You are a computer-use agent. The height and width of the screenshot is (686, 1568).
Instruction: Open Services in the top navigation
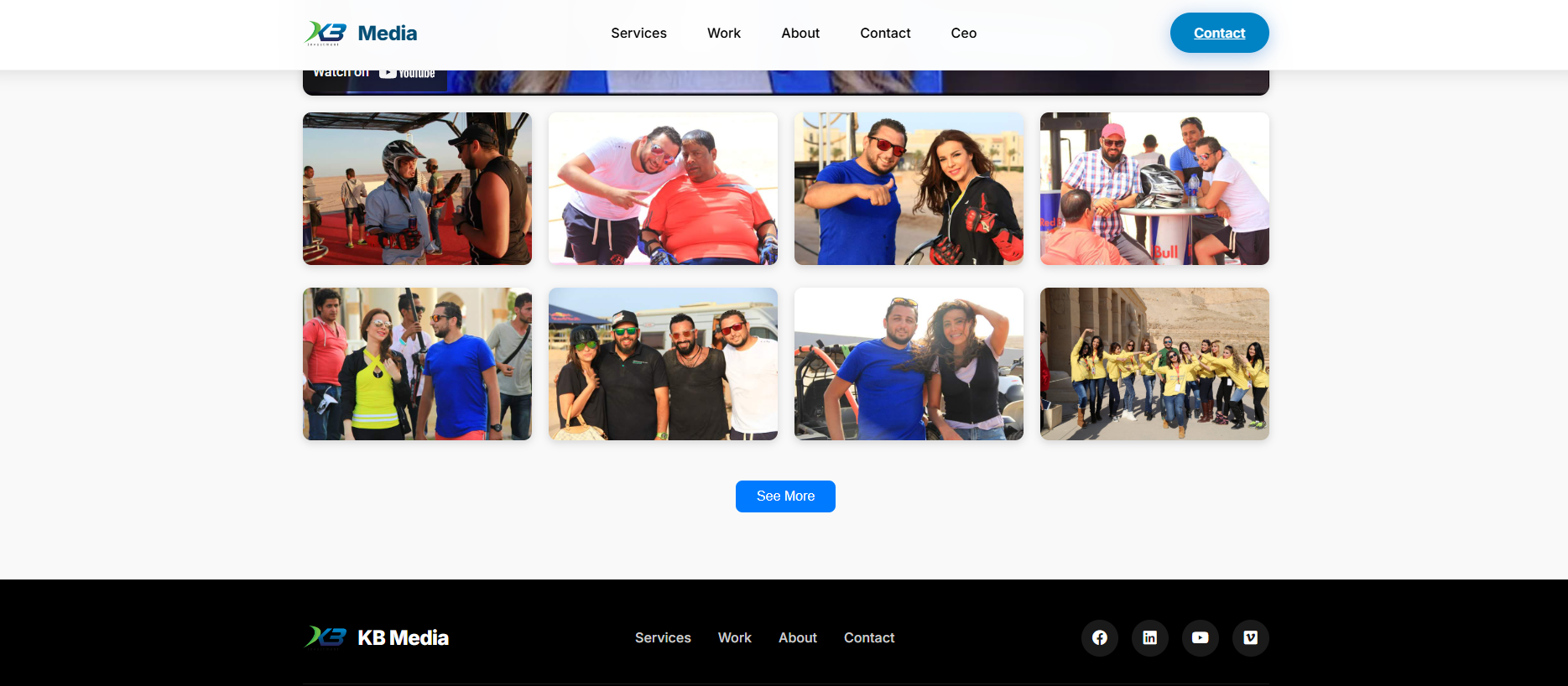(638, 34)
